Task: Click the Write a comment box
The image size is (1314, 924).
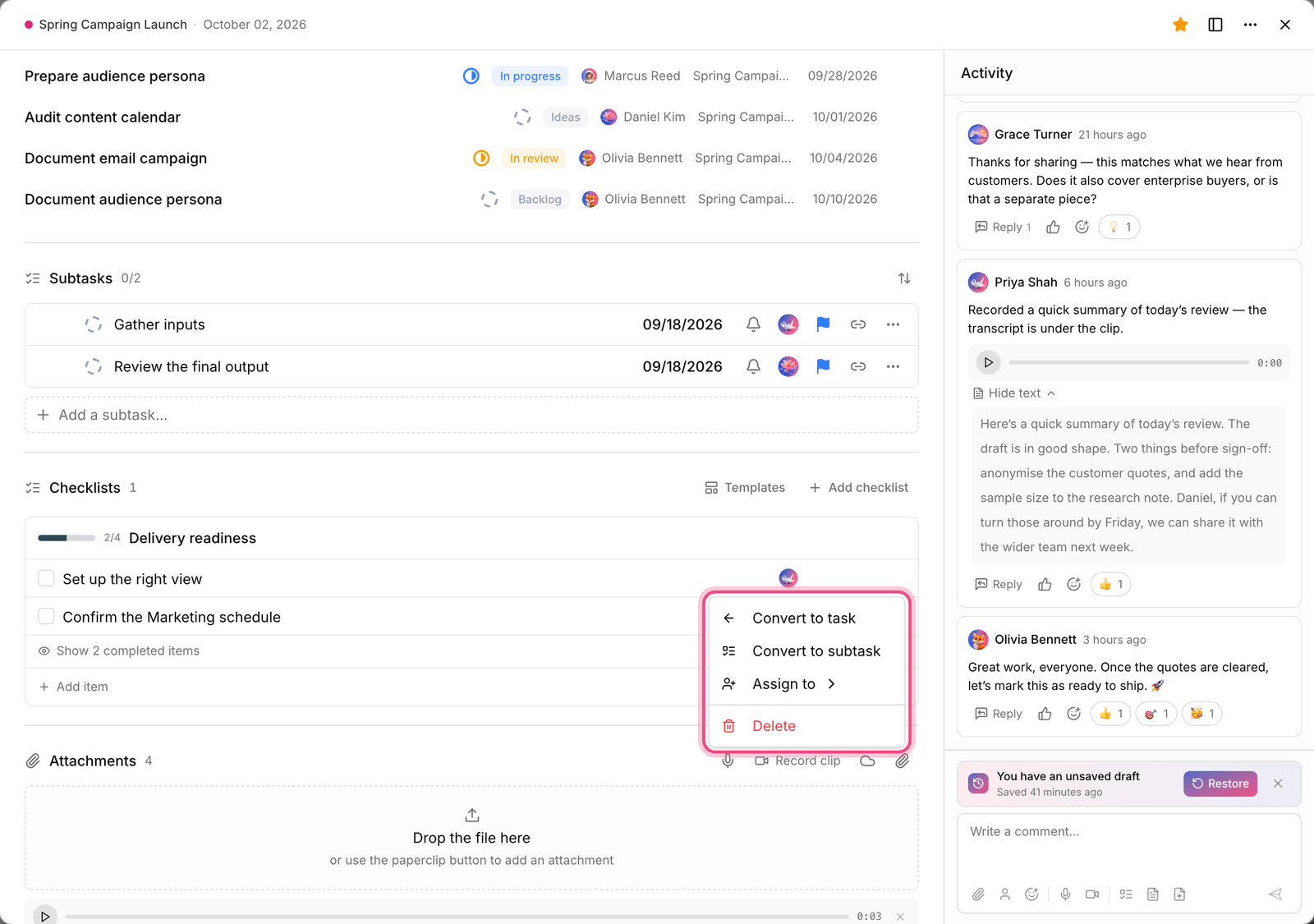Action: point(1128,846)
